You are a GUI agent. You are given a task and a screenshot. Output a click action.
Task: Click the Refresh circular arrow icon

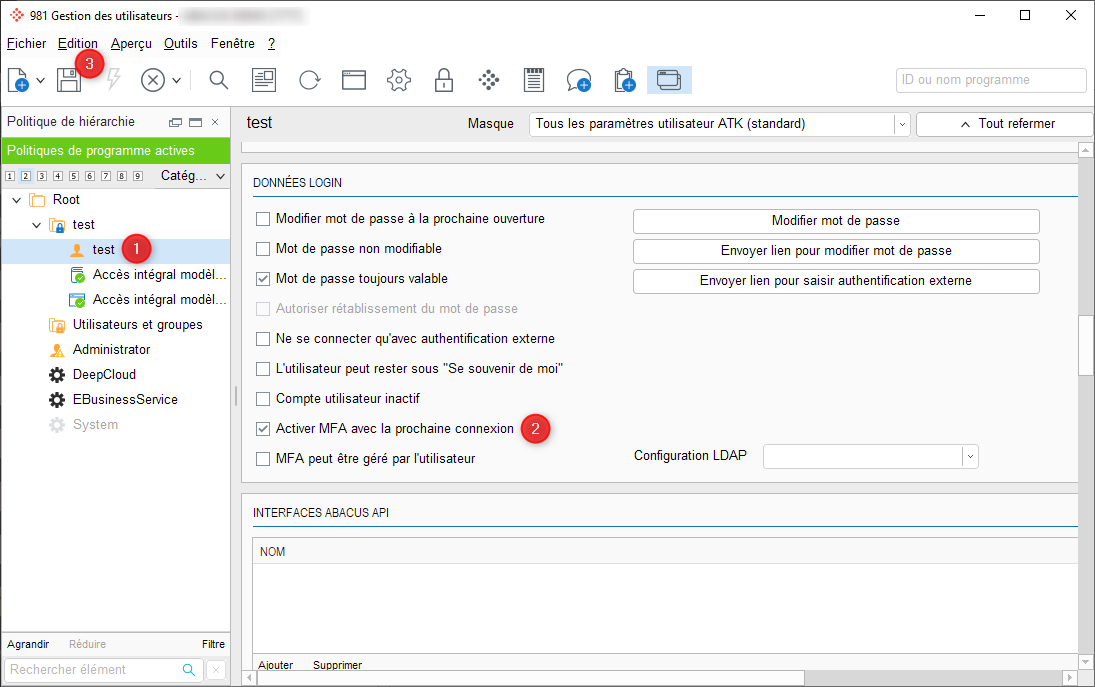[x=309, y=80]
